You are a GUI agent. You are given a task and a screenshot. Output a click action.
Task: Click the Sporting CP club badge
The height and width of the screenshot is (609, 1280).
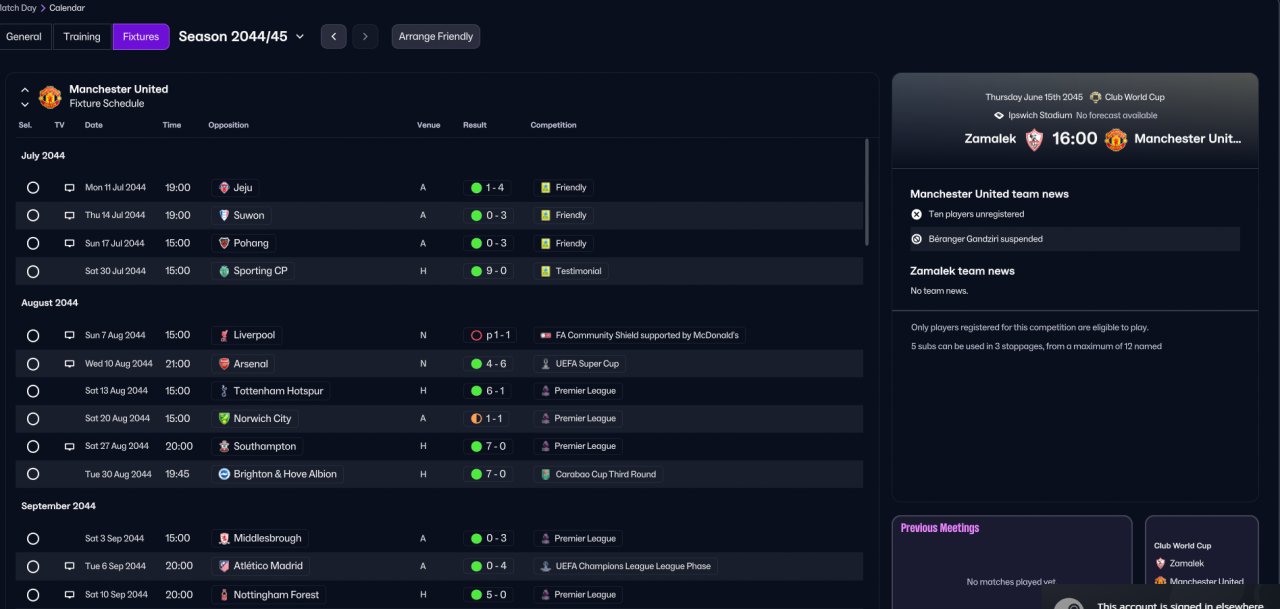[224, 271]
